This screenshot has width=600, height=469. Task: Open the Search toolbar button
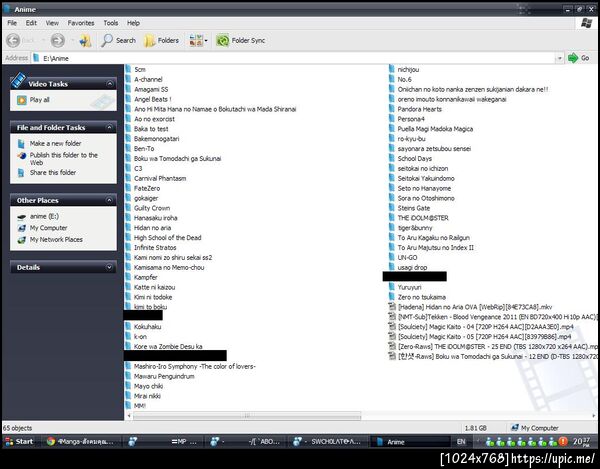118,40
